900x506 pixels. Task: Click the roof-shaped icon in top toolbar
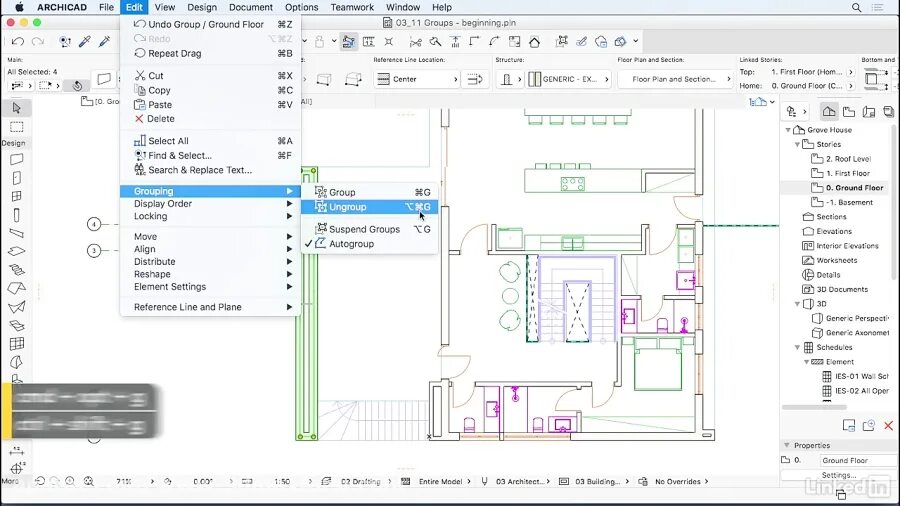534,41
